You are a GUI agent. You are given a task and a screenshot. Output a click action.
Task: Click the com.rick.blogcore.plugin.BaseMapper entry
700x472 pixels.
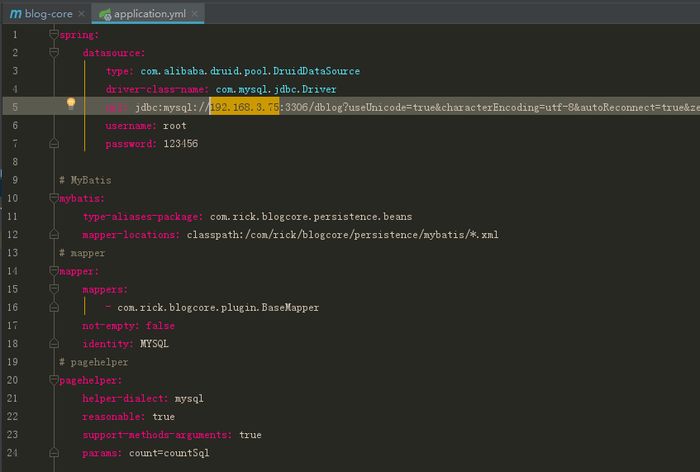coord(218,307)
